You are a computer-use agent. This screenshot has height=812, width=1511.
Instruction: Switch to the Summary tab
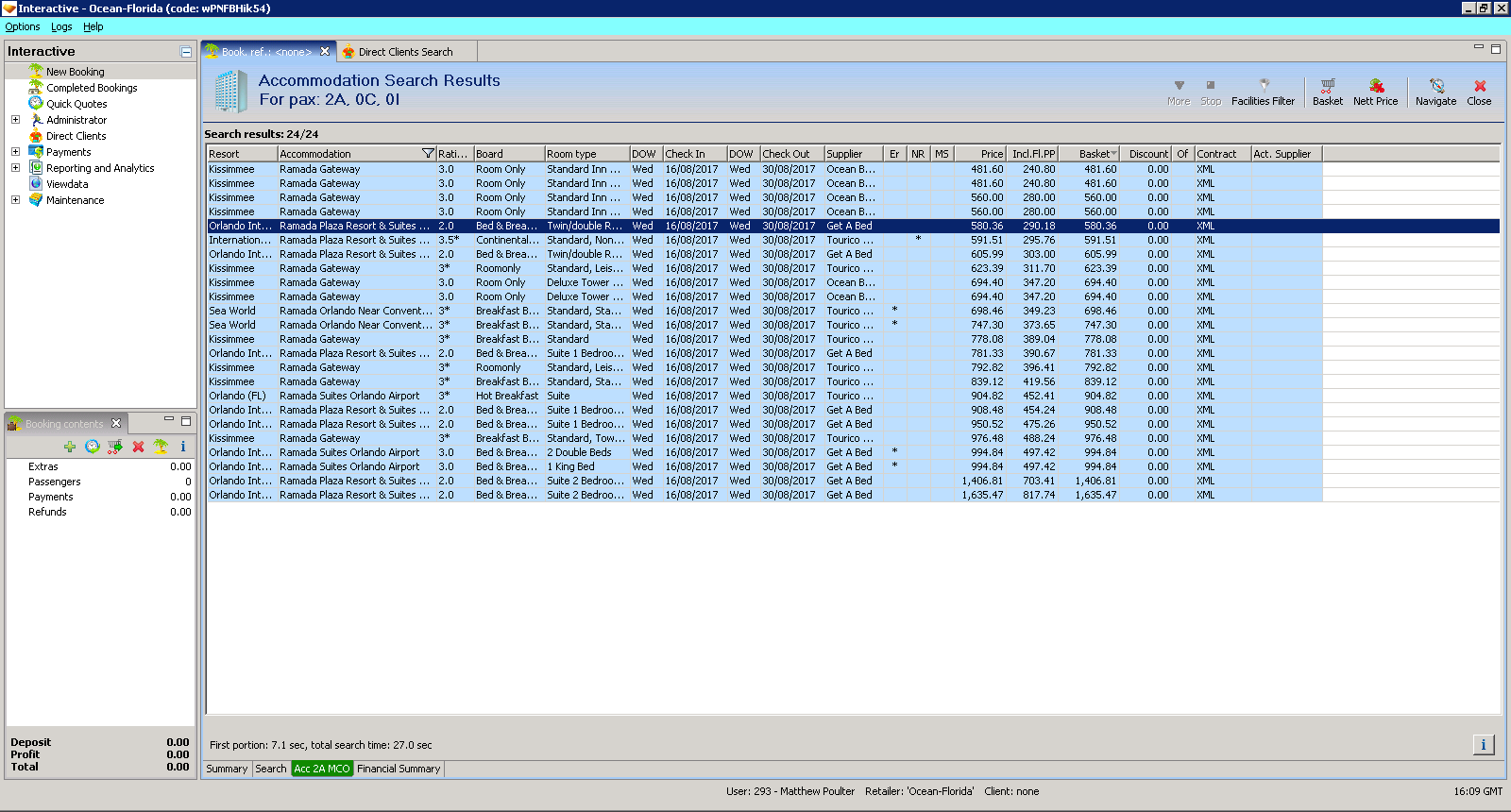tap(227, 769)
